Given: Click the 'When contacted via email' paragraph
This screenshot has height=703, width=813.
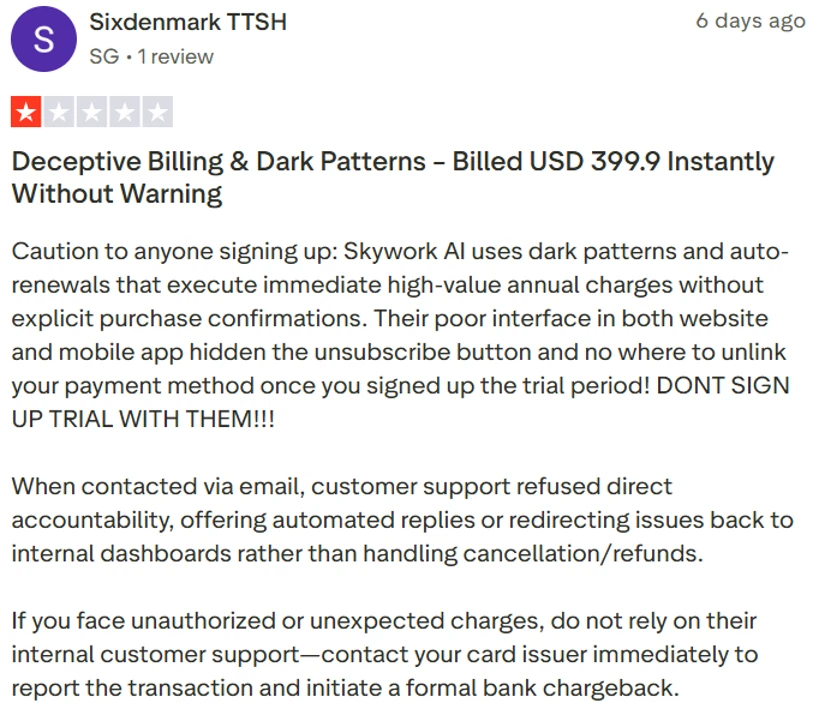Looking at the screenshot, I should click(402, 520).
